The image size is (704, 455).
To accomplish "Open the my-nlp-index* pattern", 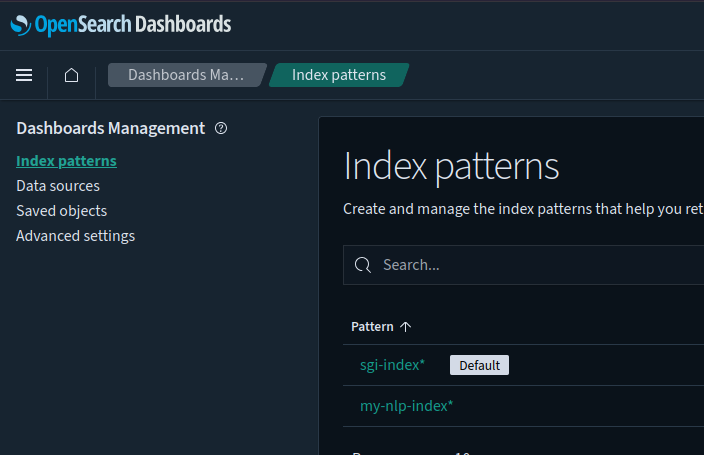I will tap(407, 406).
